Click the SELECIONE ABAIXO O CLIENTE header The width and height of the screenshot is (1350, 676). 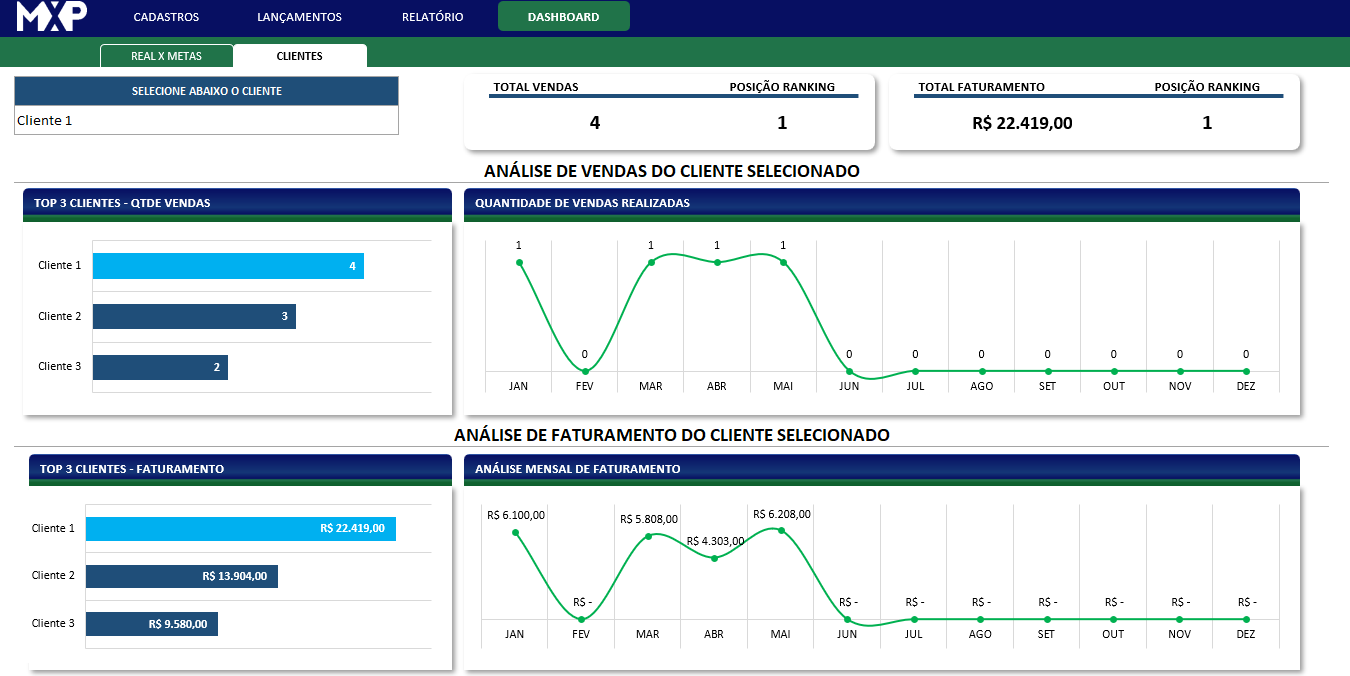(x=206, y=91)
